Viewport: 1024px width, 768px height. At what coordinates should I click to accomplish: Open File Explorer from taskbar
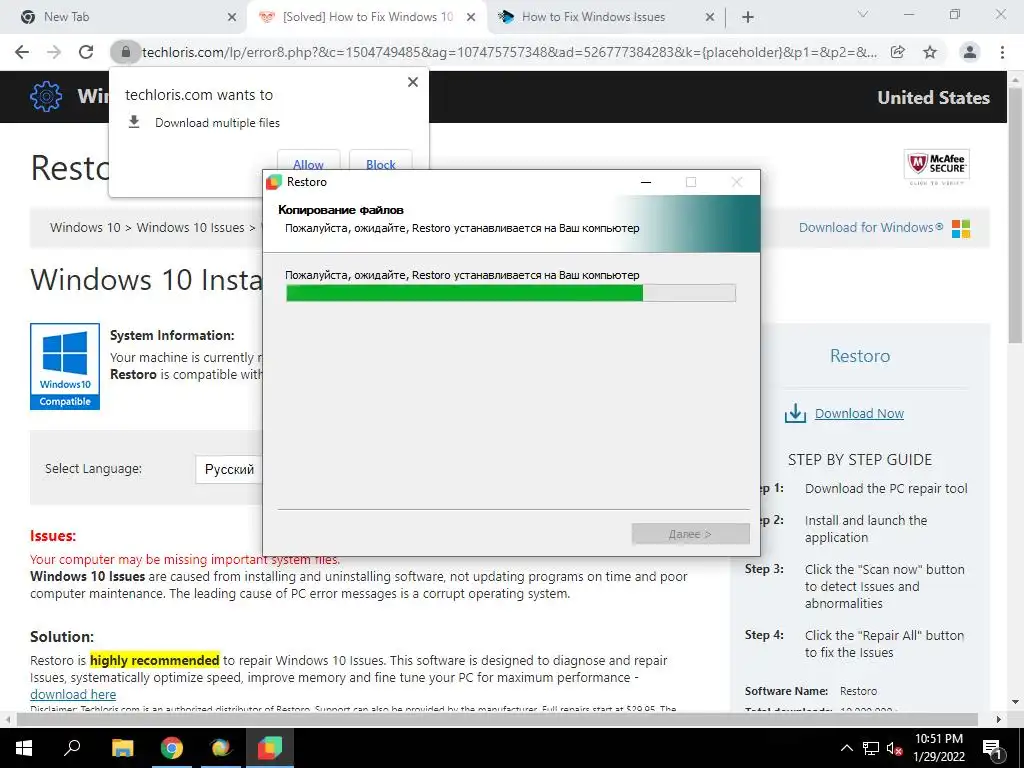pos(123,748)
